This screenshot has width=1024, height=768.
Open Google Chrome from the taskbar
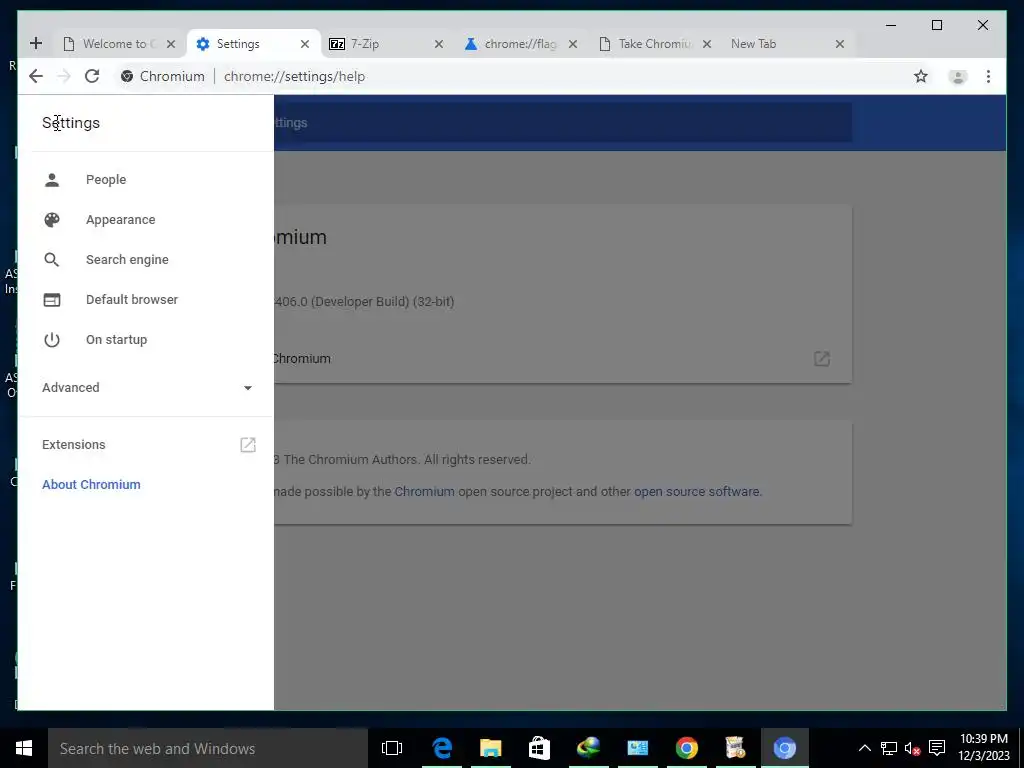pyautogui.click(x=686, y=748)
